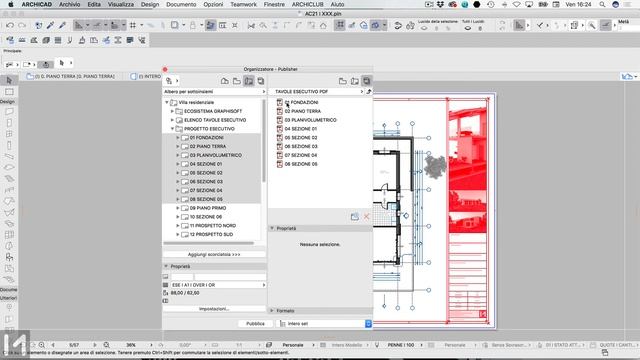Collapse the Villa residenziale tree root
The width and height of the screenshot is (640, 360).
tap(167, 102)
